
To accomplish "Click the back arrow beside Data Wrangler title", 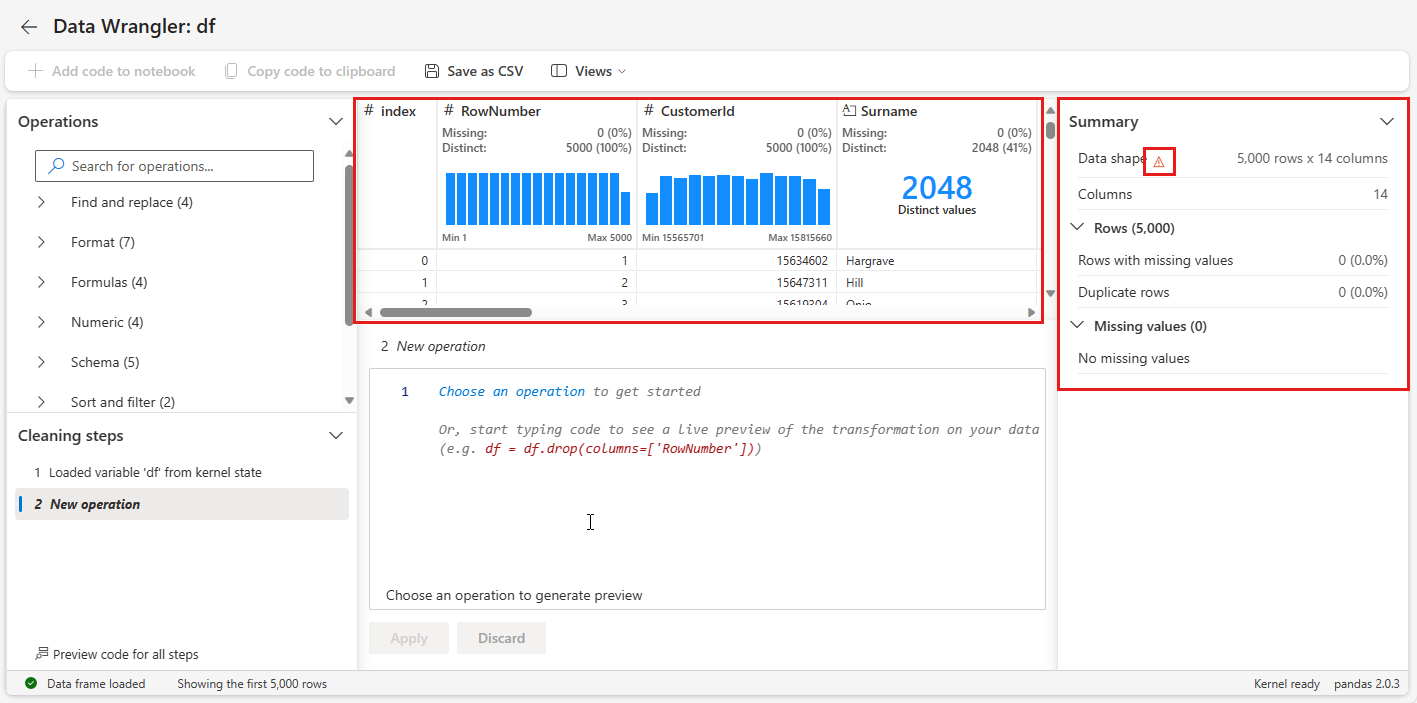I will tap(29, 27).
